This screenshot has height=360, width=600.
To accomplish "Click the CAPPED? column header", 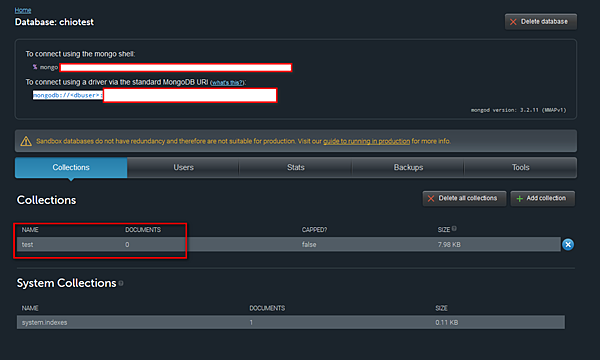I will click(x=314, y=230).
